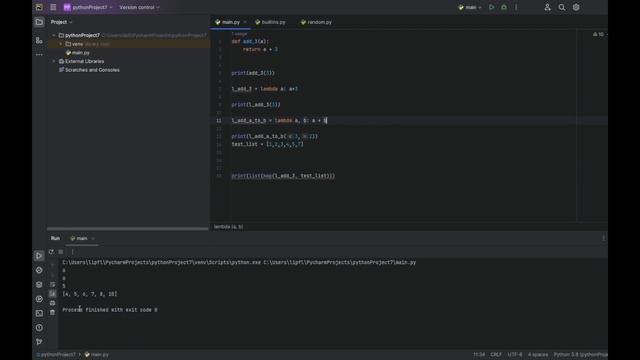The height and width of the screenshot is (360, 640).
Task: Open Git version control tool window icon
Action: tap(39, 342)
